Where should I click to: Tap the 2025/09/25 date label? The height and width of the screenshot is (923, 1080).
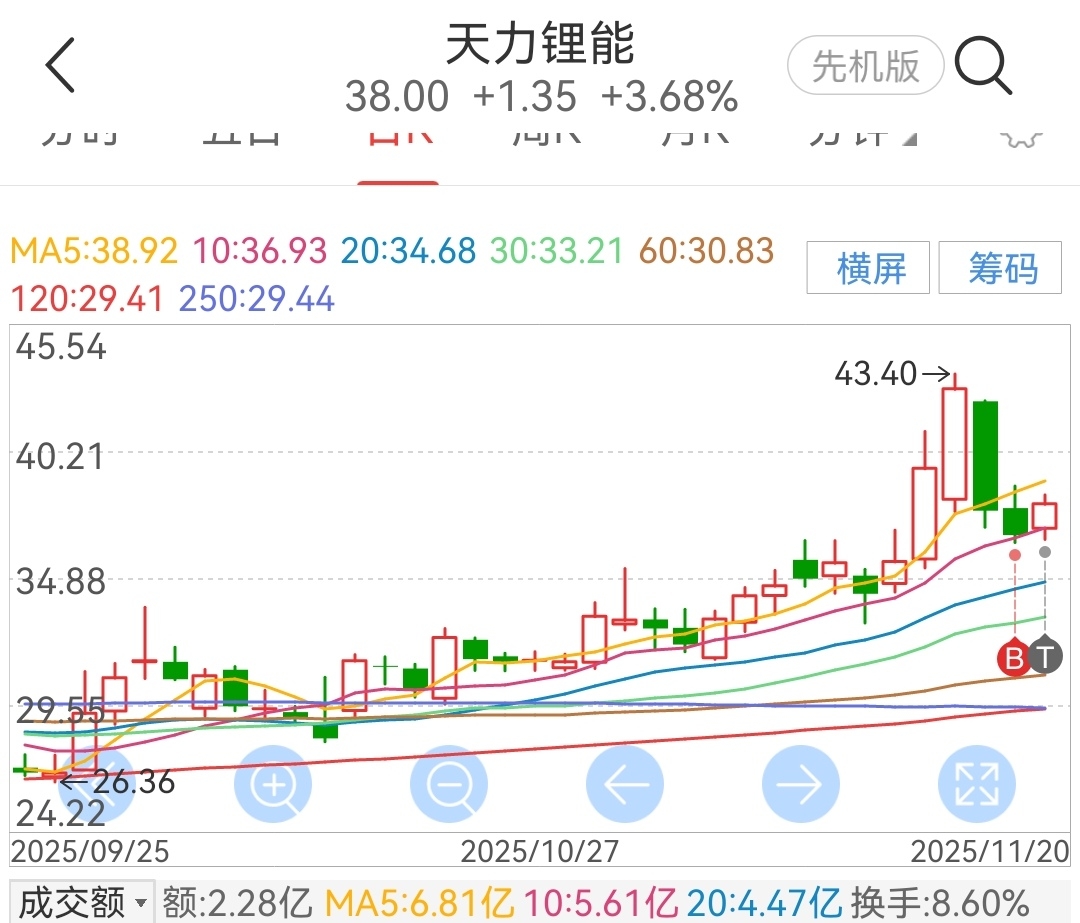coord(90,852)
